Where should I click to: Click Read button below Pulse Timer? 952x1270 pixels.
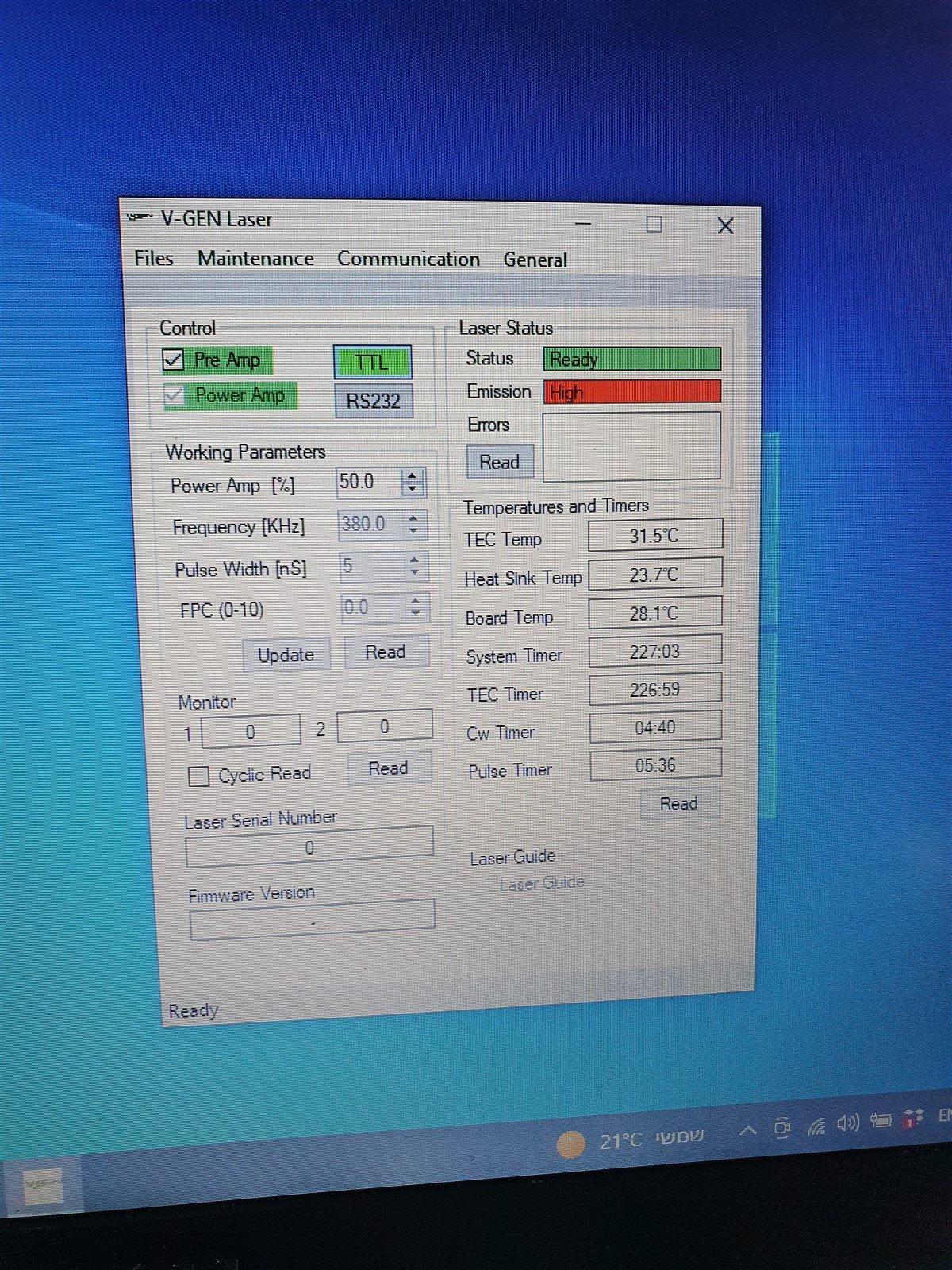click(679, 803)
